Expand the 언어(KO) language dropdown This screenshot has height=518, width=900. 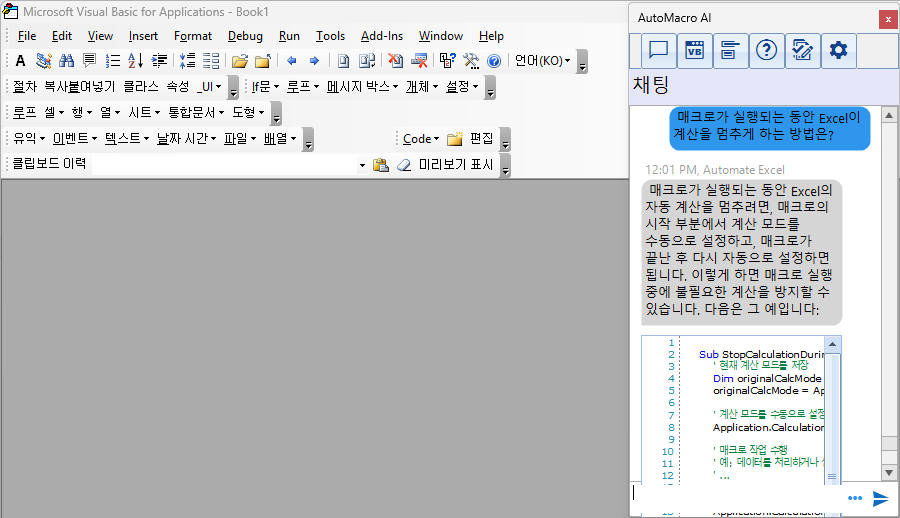click(542, 61)
